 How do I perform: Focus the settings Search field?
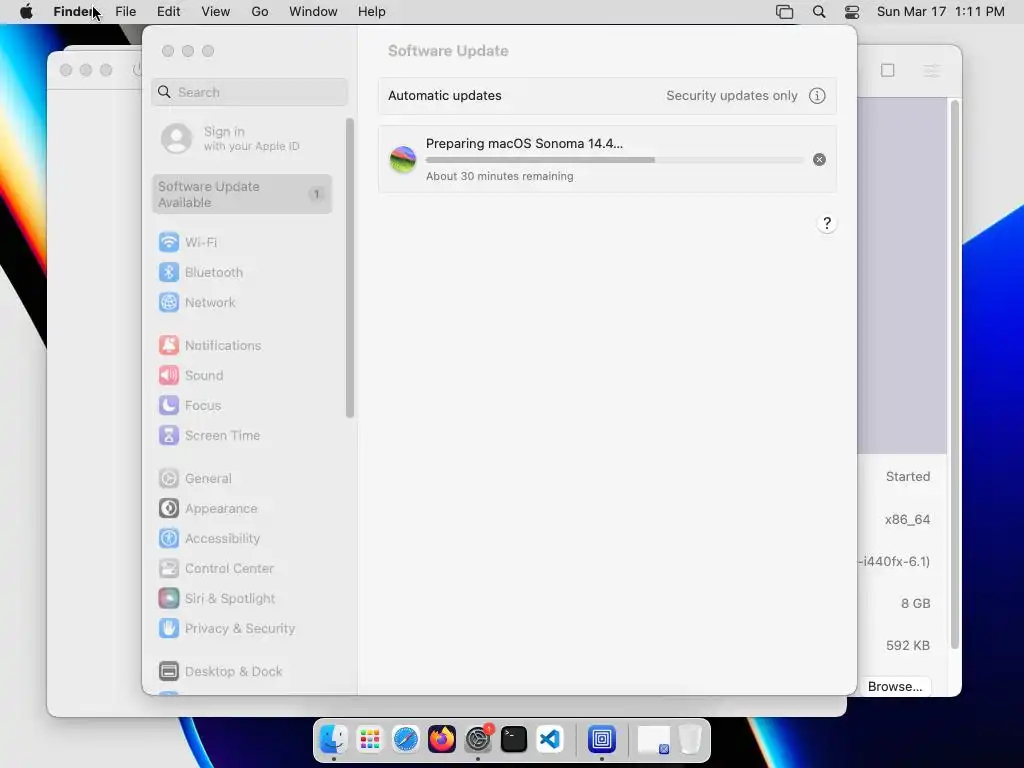click(249, 92)
